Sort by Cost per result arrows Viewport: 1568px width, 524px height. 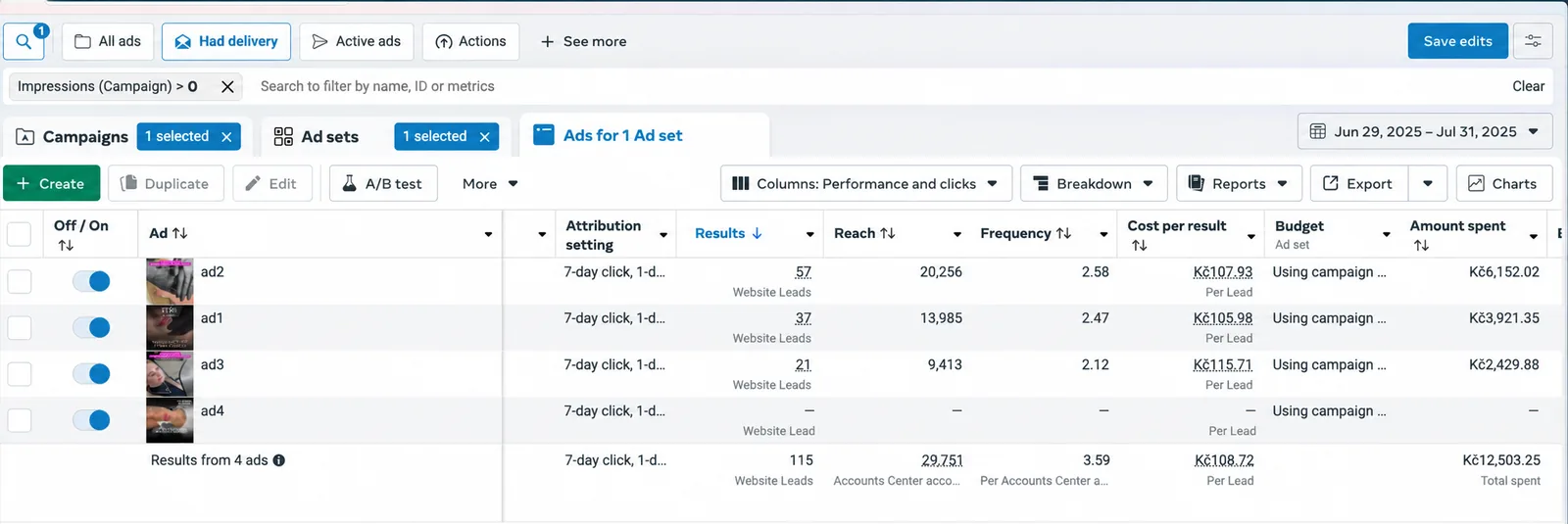[1139, 246]
